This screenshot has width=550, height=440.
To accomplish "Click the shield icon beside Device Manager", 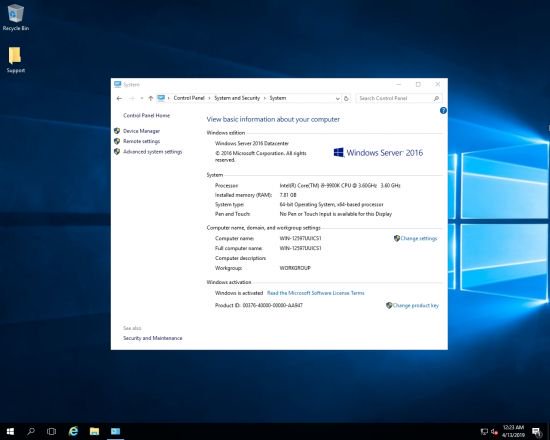I will coord(117,131).
